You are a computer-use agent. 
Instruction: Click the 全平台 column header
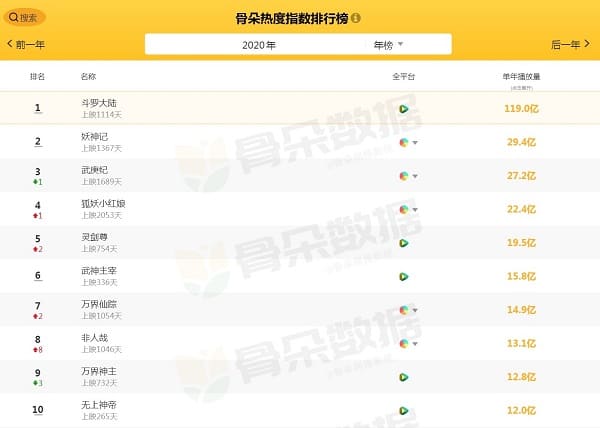(403, 76)
